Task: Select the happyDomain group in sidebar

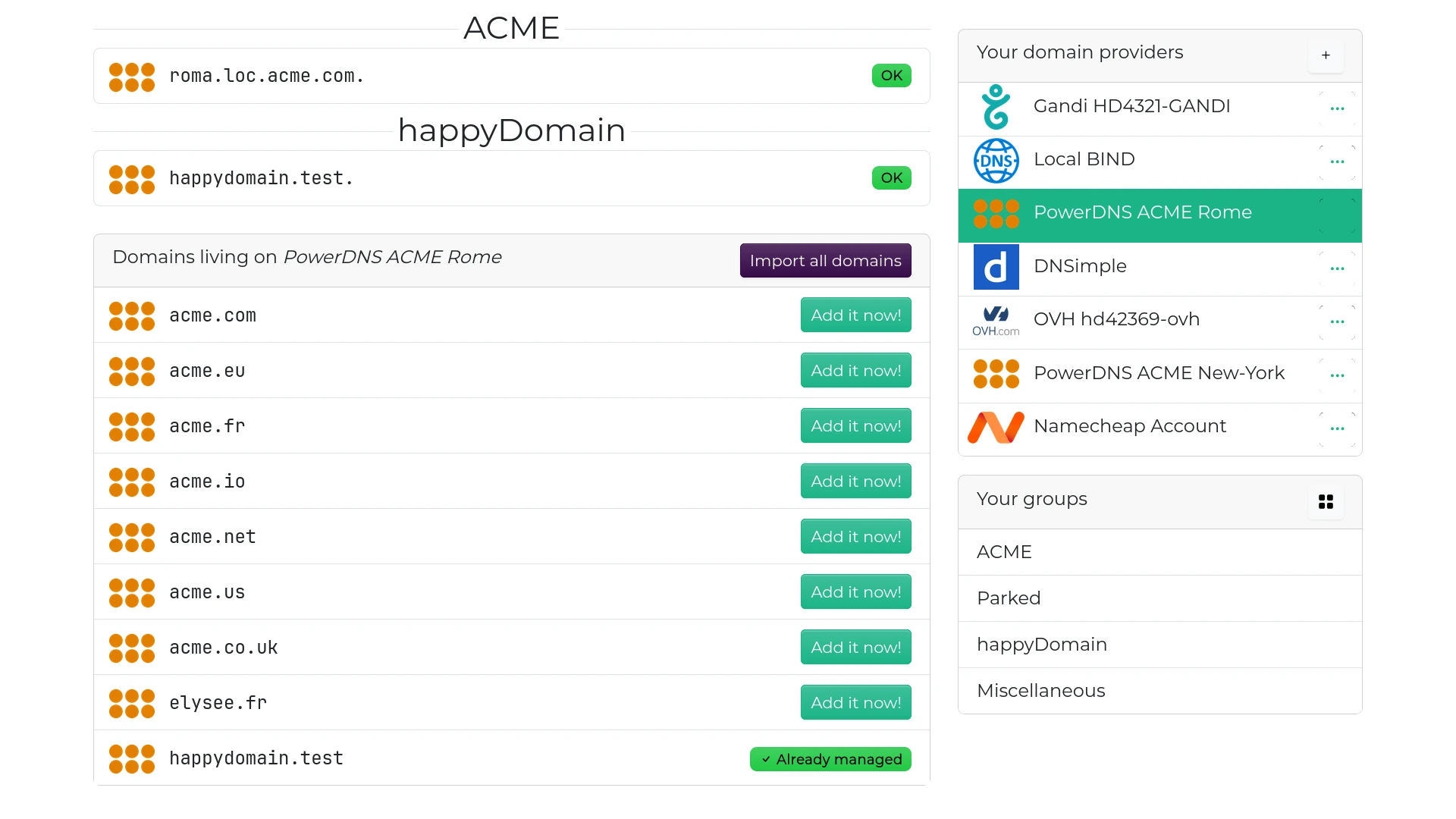Action: click(1041, 645)
